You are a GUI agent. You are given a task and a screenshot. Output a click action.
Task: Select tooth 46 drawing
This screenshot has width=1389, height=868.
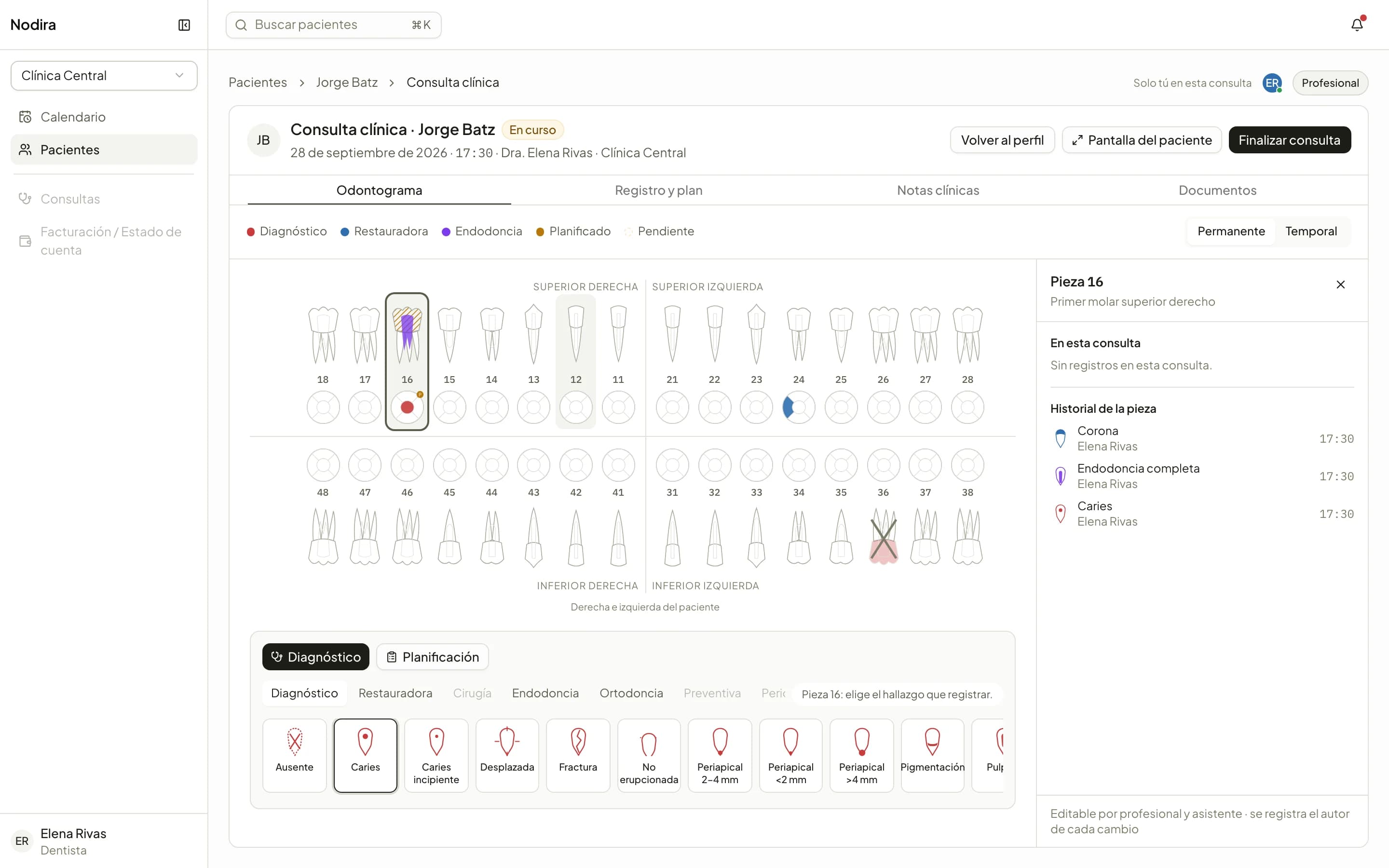coord(407,537)
